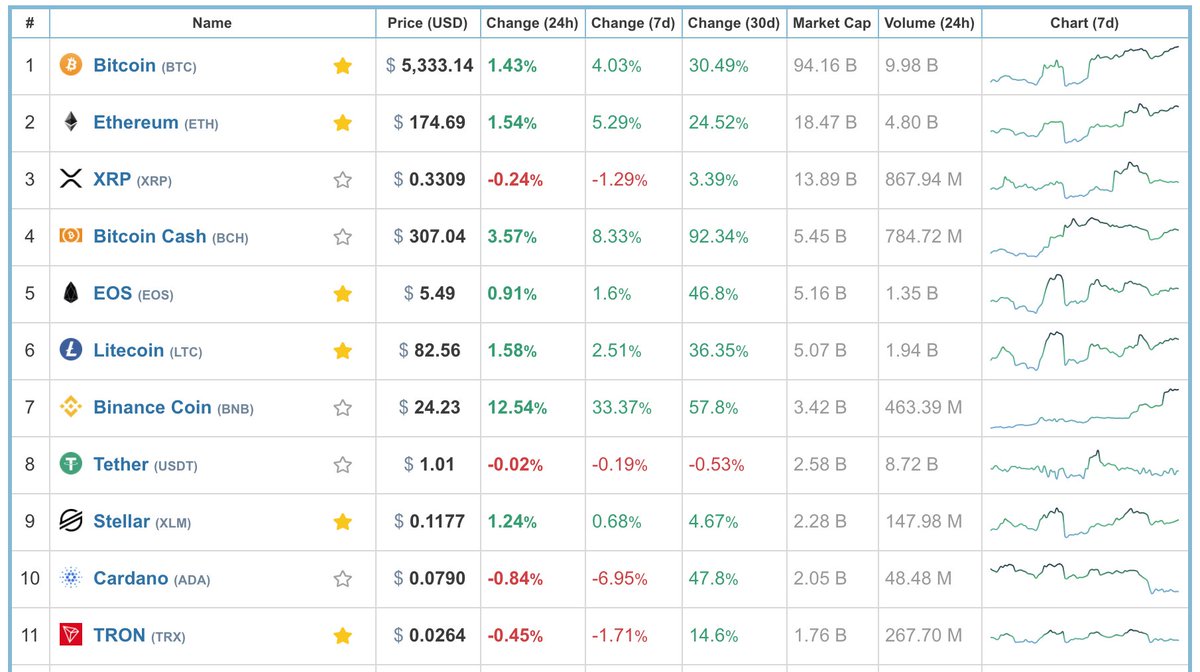Image resolution: width=1200 pixels, height=672 pixels.
Task: Click the Chart (7d) column header
Action: [x=1085, y=23]
